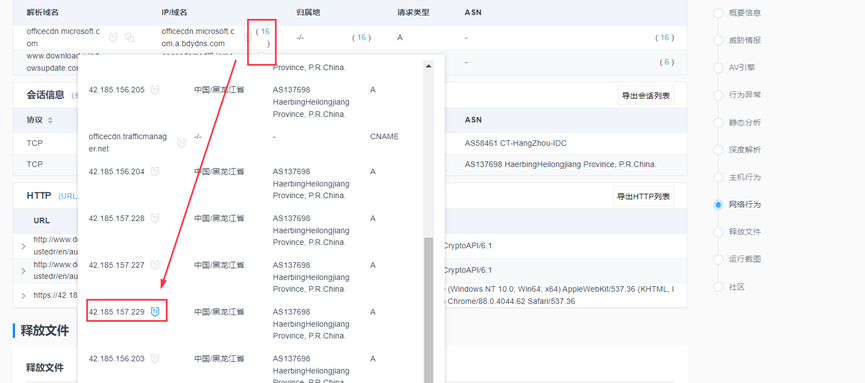Click 导出会话列表 button
The height and width of the screenshot is (383, 865).
pyautogui.click(x=645, y=96)
